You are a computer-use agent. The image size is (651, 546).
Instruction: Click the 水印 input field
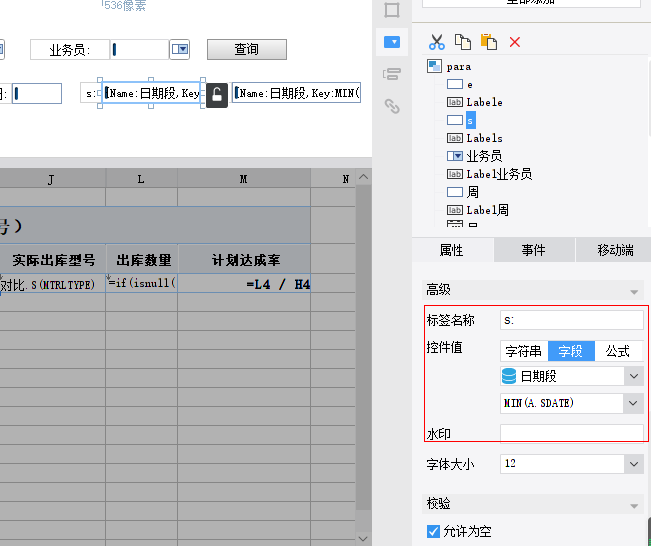pyautogui.click(x=571, y=433)
